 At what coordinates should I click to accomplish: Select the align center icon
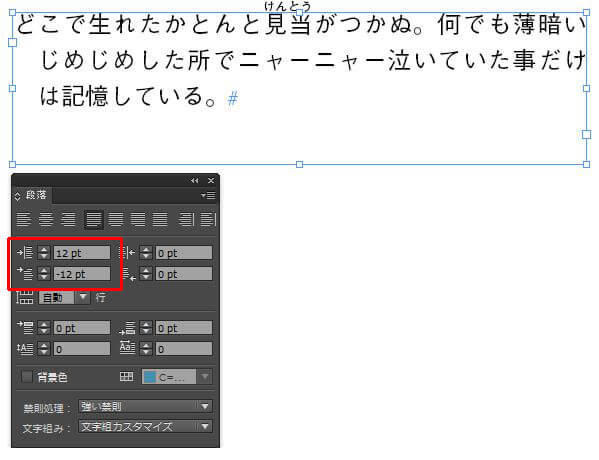[x=46, y=220]
